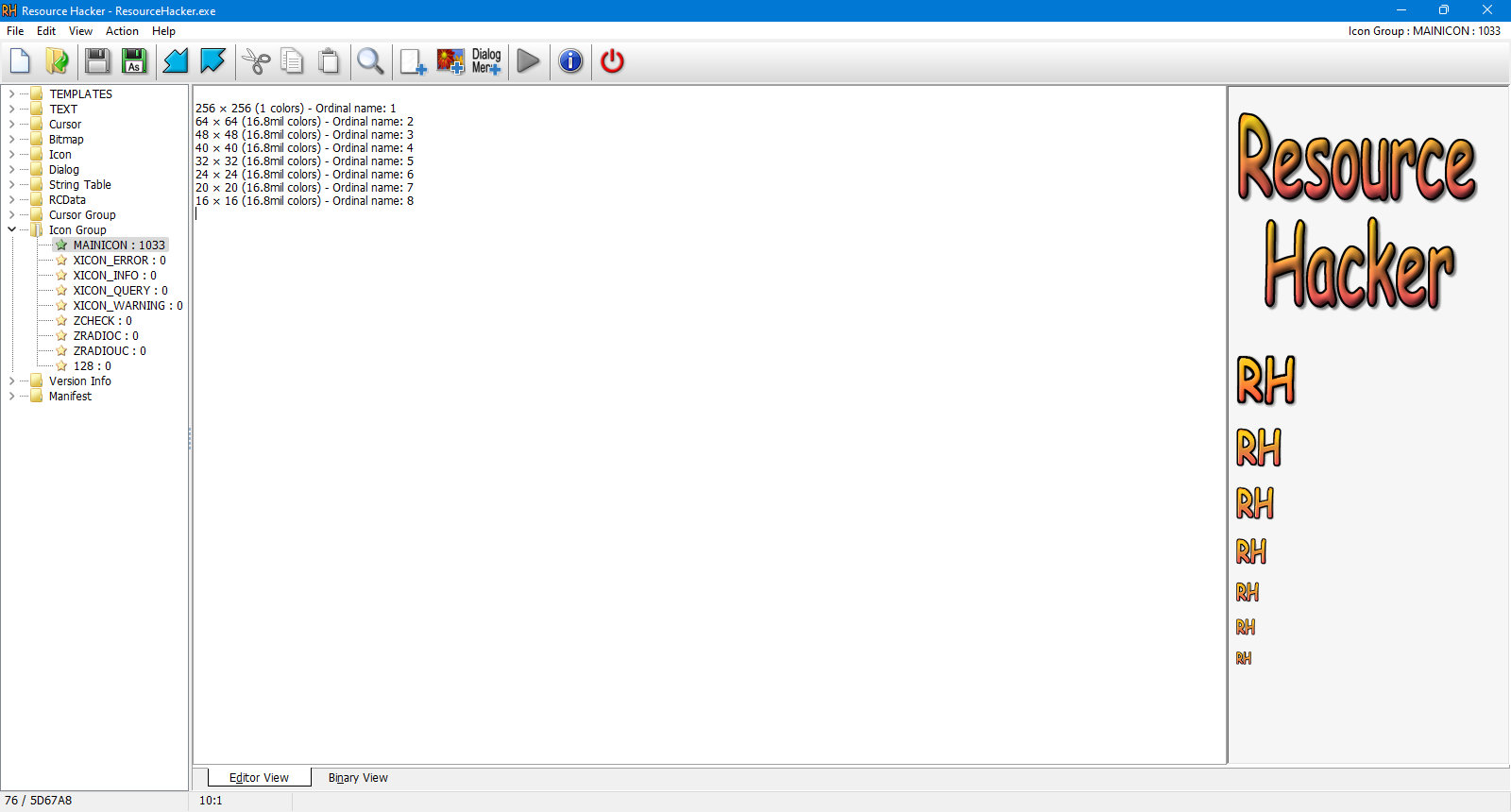Click the green Save As icon
Viewport: 1511px width, 812px height.
(134, 61)
